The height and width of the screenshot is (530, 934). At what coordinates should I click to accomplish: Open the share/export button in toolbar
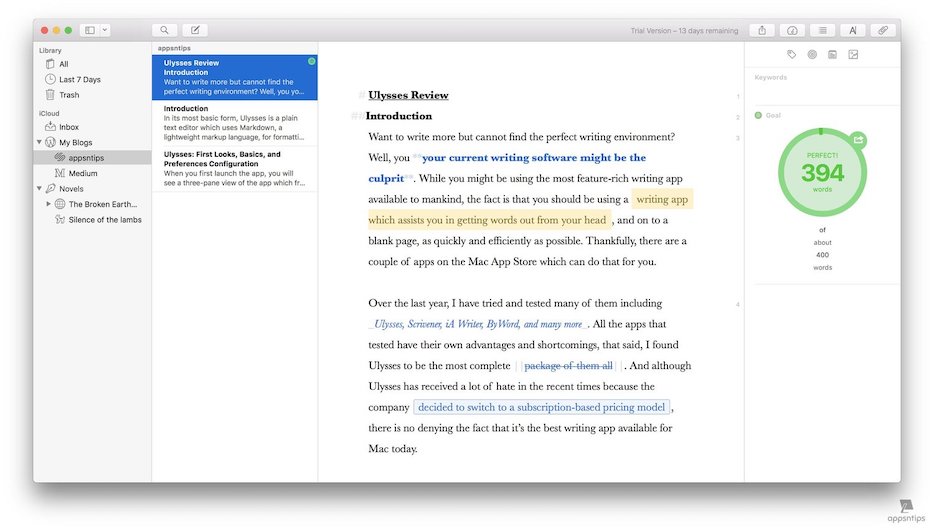tap(762, 31)
